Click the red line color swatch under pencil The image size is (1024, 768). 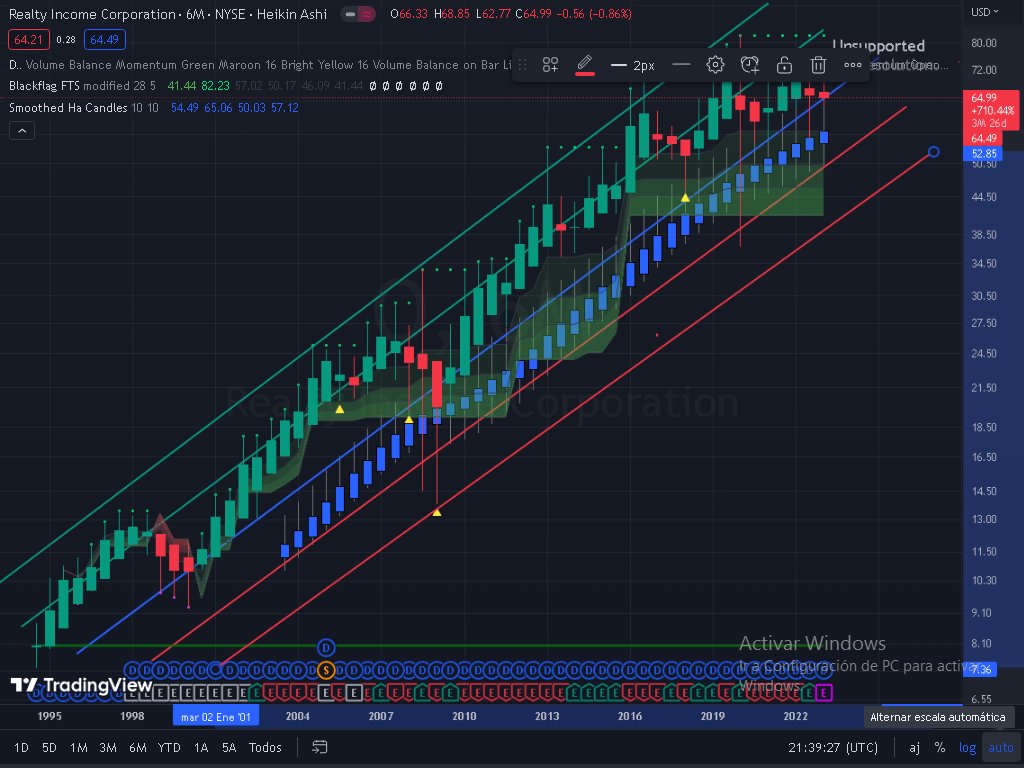tap(584, 74)
